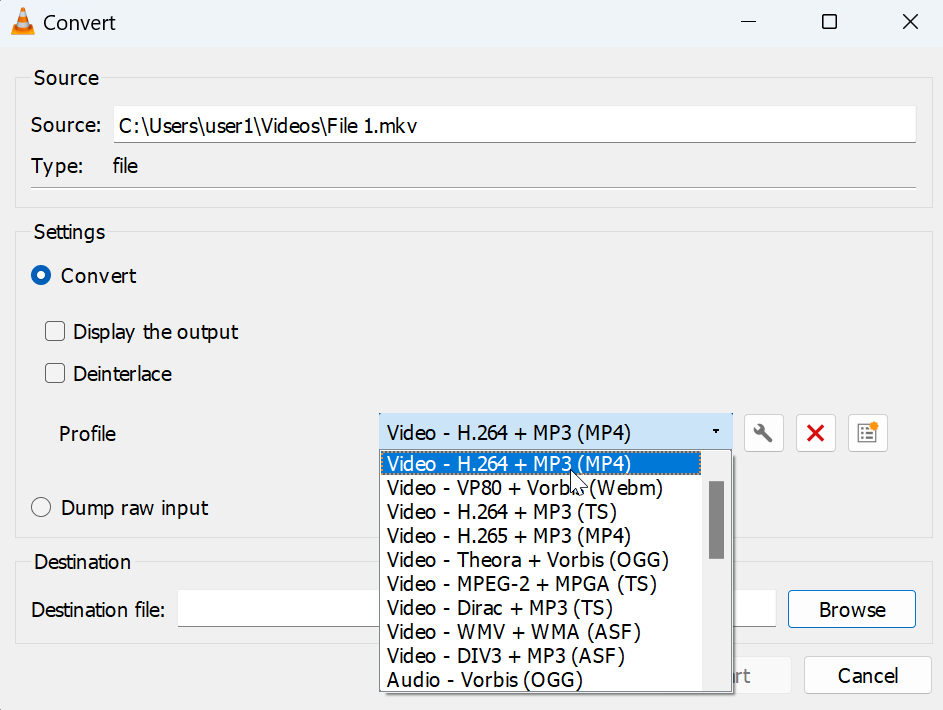943x710 pixels.
Task: Minimize the Convert dialog window
Action: click(748, 22)
